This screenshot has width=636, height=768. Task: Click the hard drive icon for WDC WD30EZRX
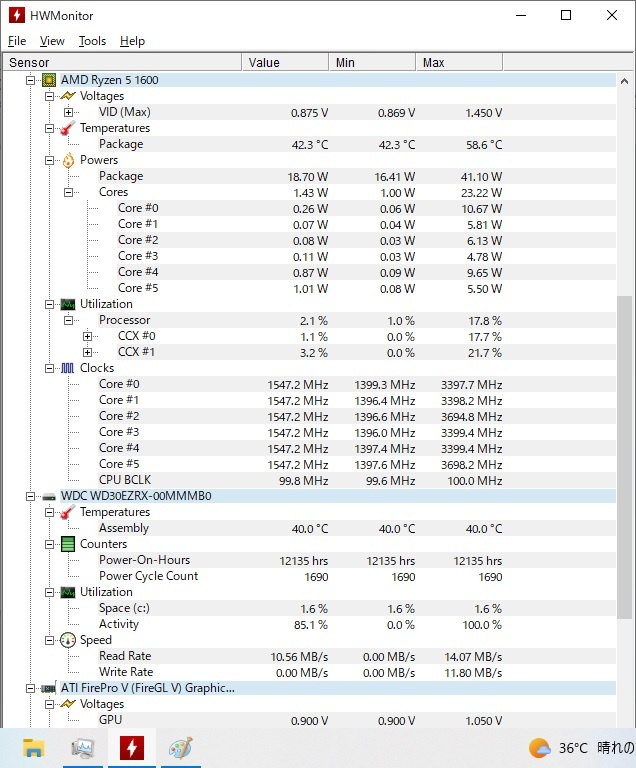(x=49, y=497)
